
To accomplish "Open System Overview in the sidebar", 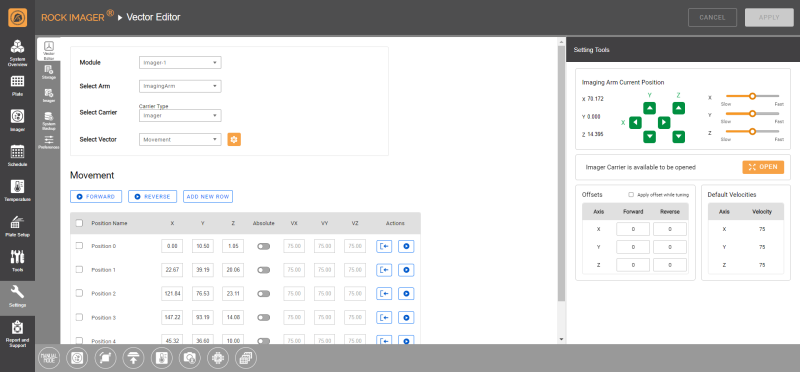I will 17,53.
